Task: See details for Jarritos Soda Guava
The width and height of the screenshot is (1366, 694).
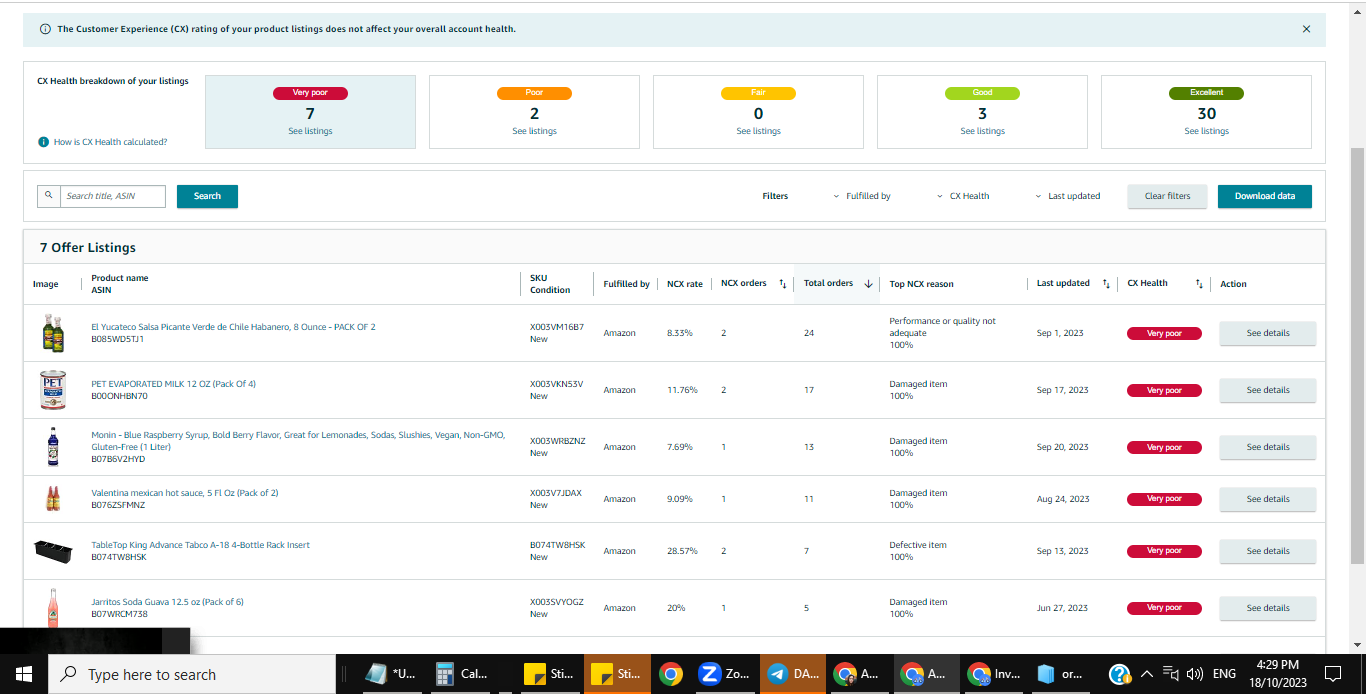Action: pyautogui.click(x=1267, y=608)
